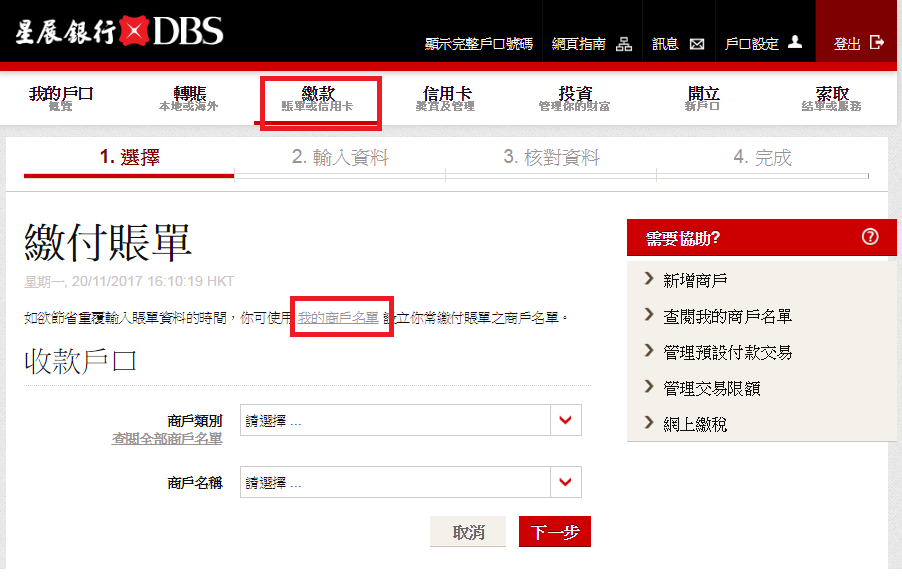The image size is (902, 576).
Task: Open the 商戶類別 select field
Action: click(x=395, y=421)
